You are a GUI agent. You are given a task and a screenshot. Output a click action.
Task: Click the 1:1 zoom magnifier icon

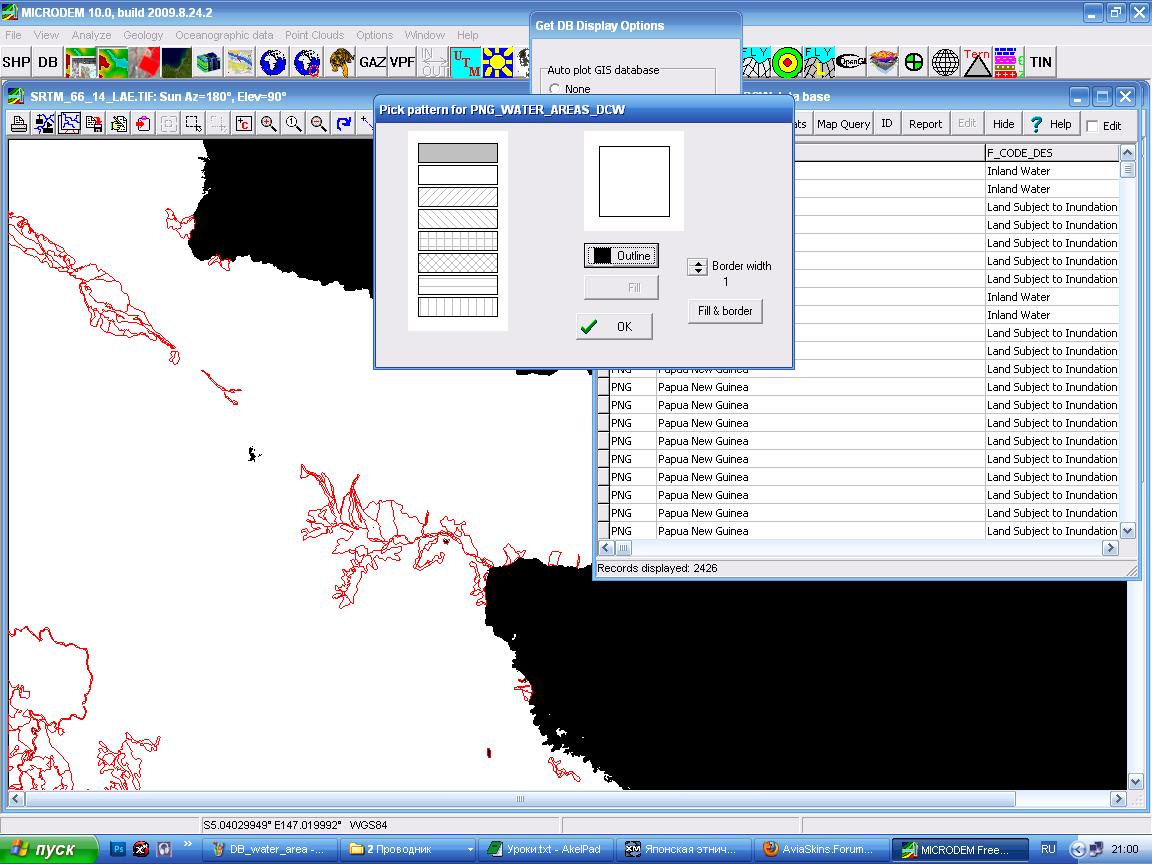click(x=293, y=123)
